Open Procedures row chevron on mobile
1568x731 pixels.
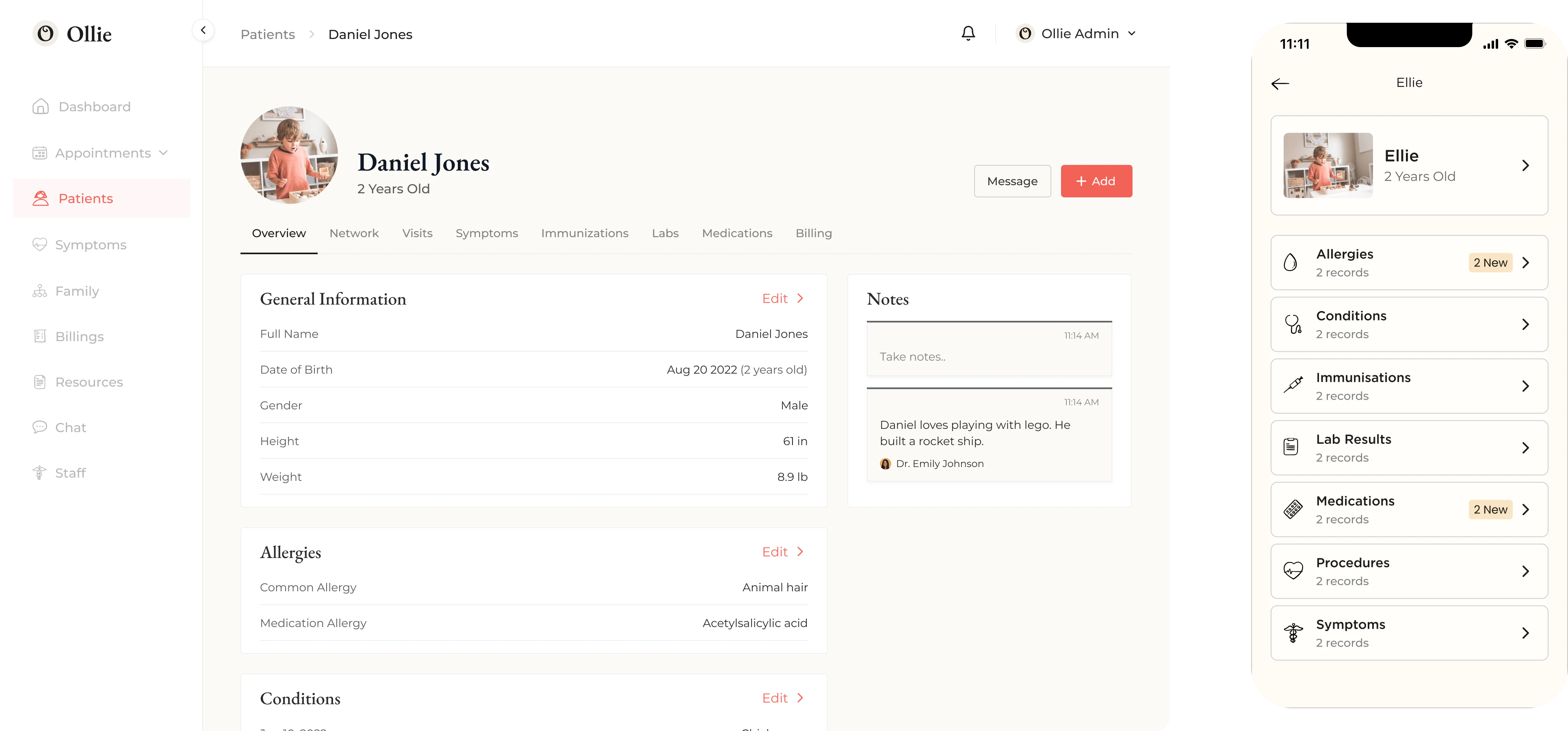pyautogui.click(x=1525, y=571)
